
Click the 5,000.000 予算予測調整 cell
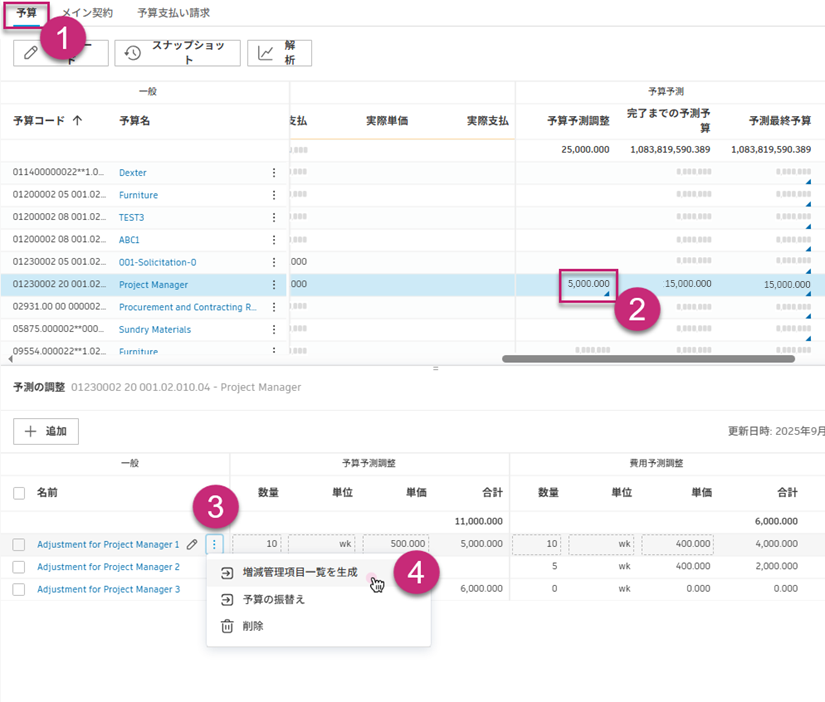pyautogui.click(x=588, y=286)
